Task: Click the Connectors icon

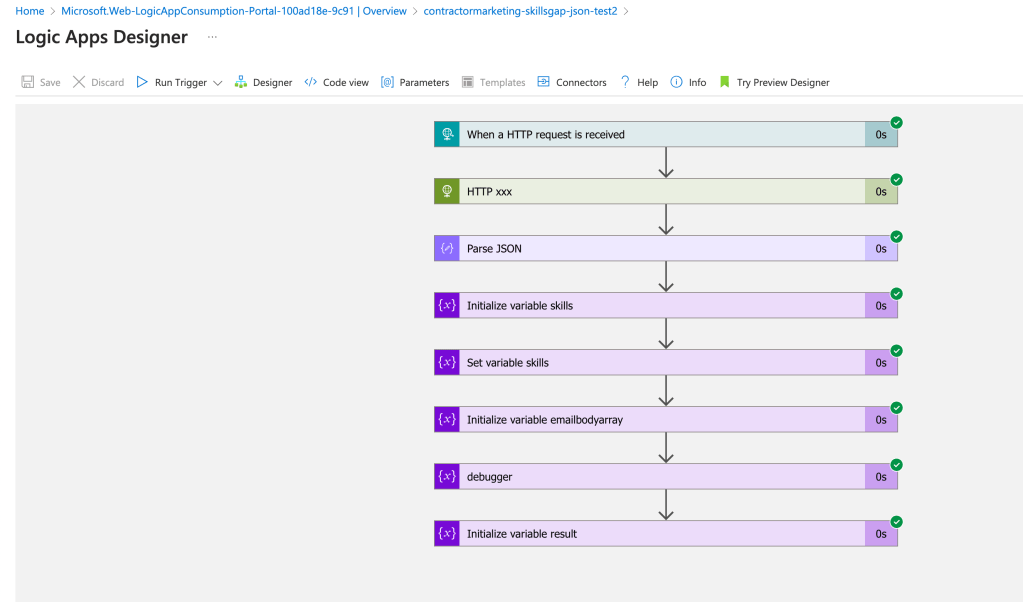Action: (x=543, y=82)
